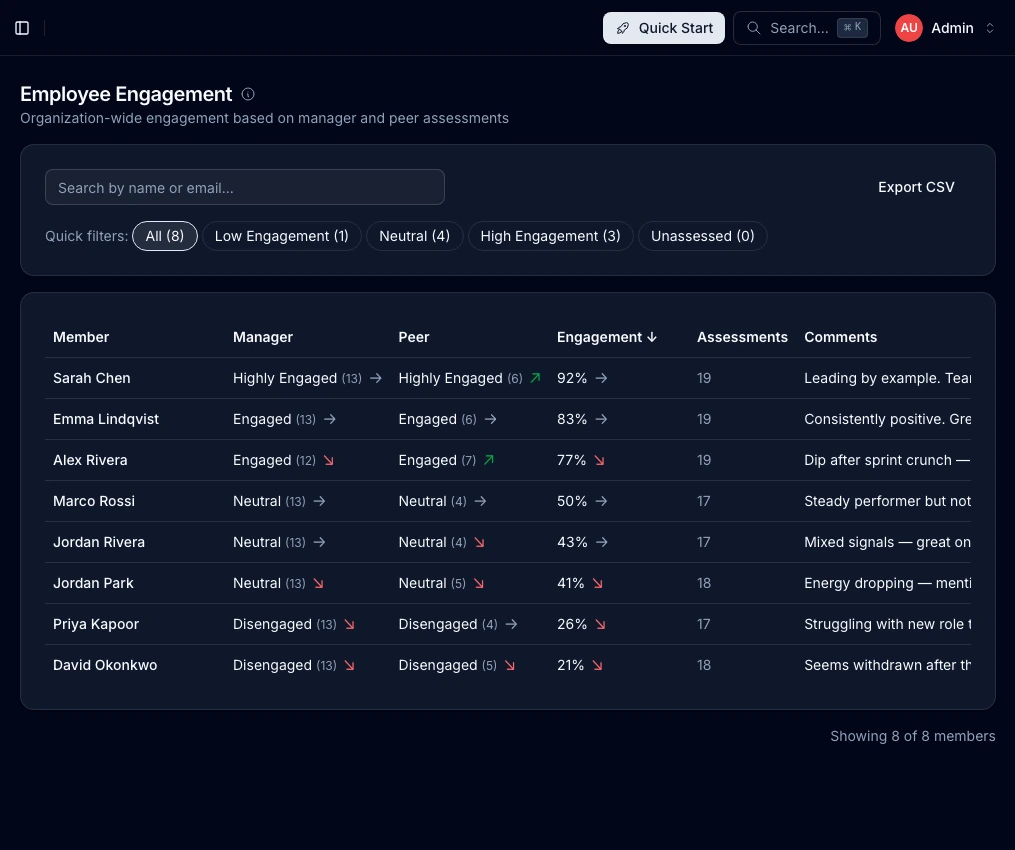Sort by Peer column header

click(414, 337)
